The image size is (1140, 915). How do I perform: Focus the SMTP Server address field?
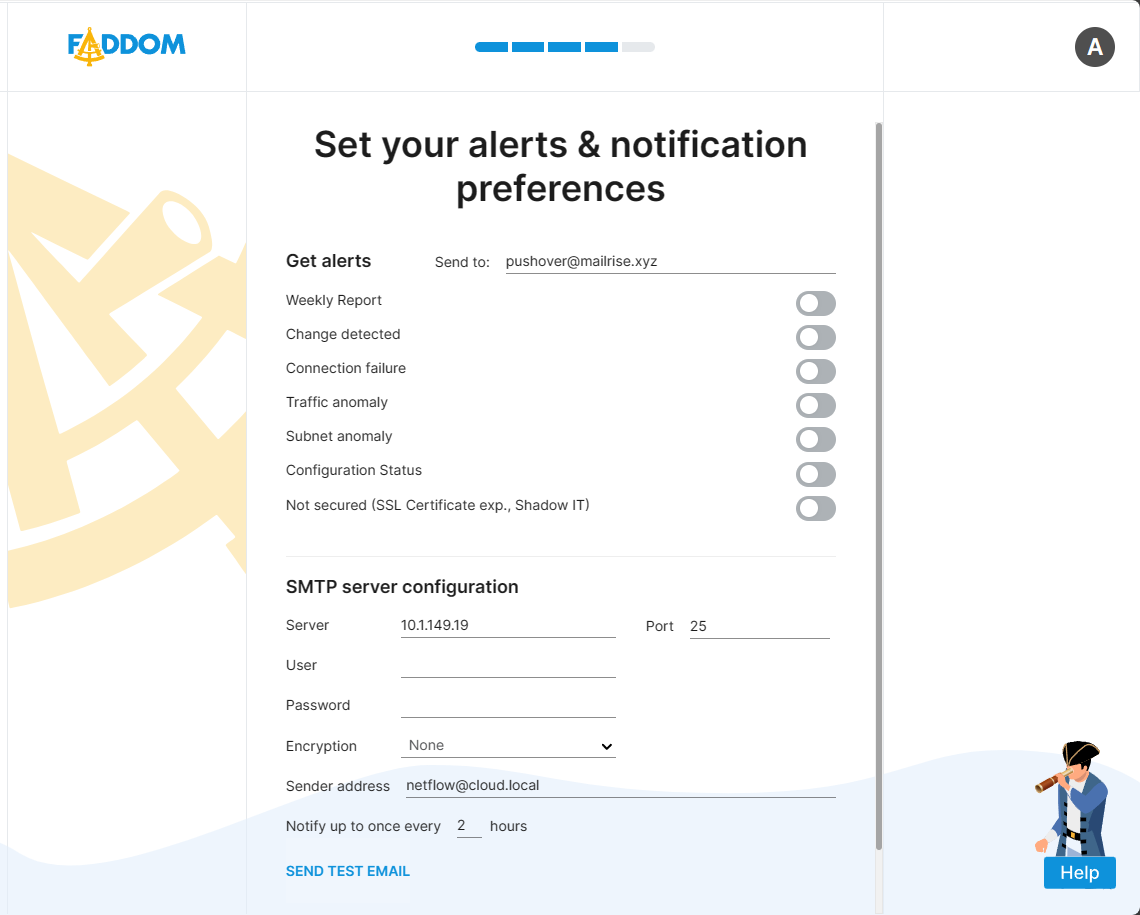(508, 626)
